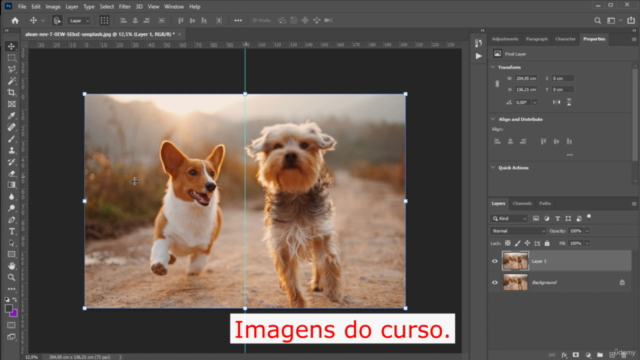
Task: Click the purple background color swatch
Action: click(x=14, y=313)
